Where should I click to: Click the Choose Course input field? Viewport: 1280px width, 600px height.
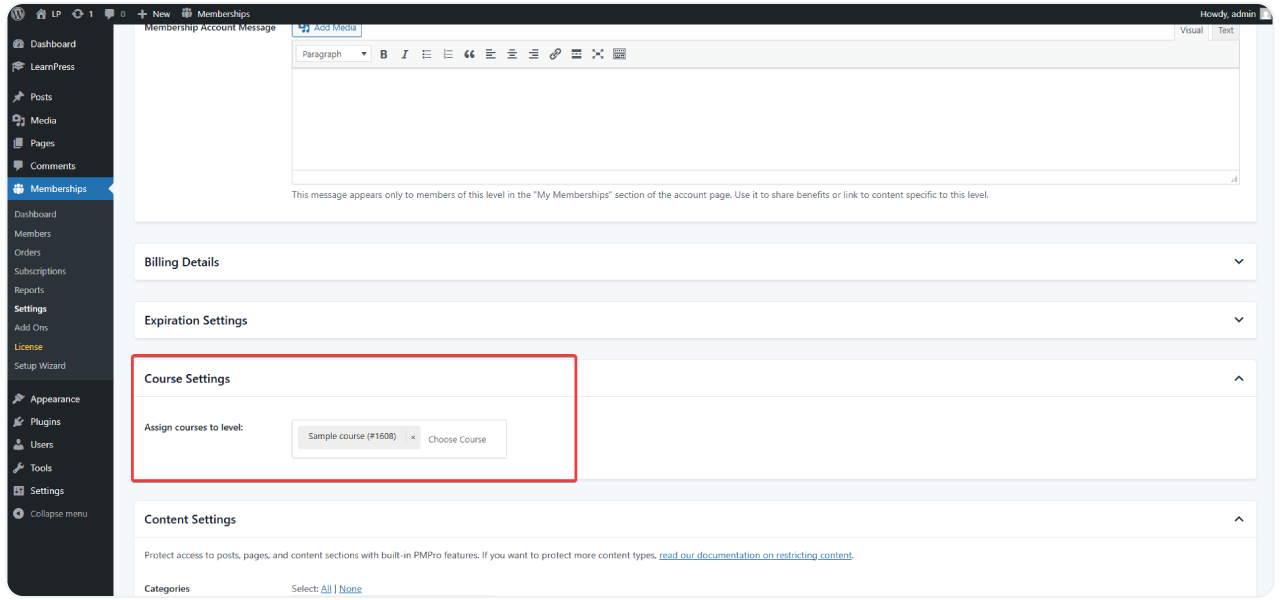click(460, 439)
